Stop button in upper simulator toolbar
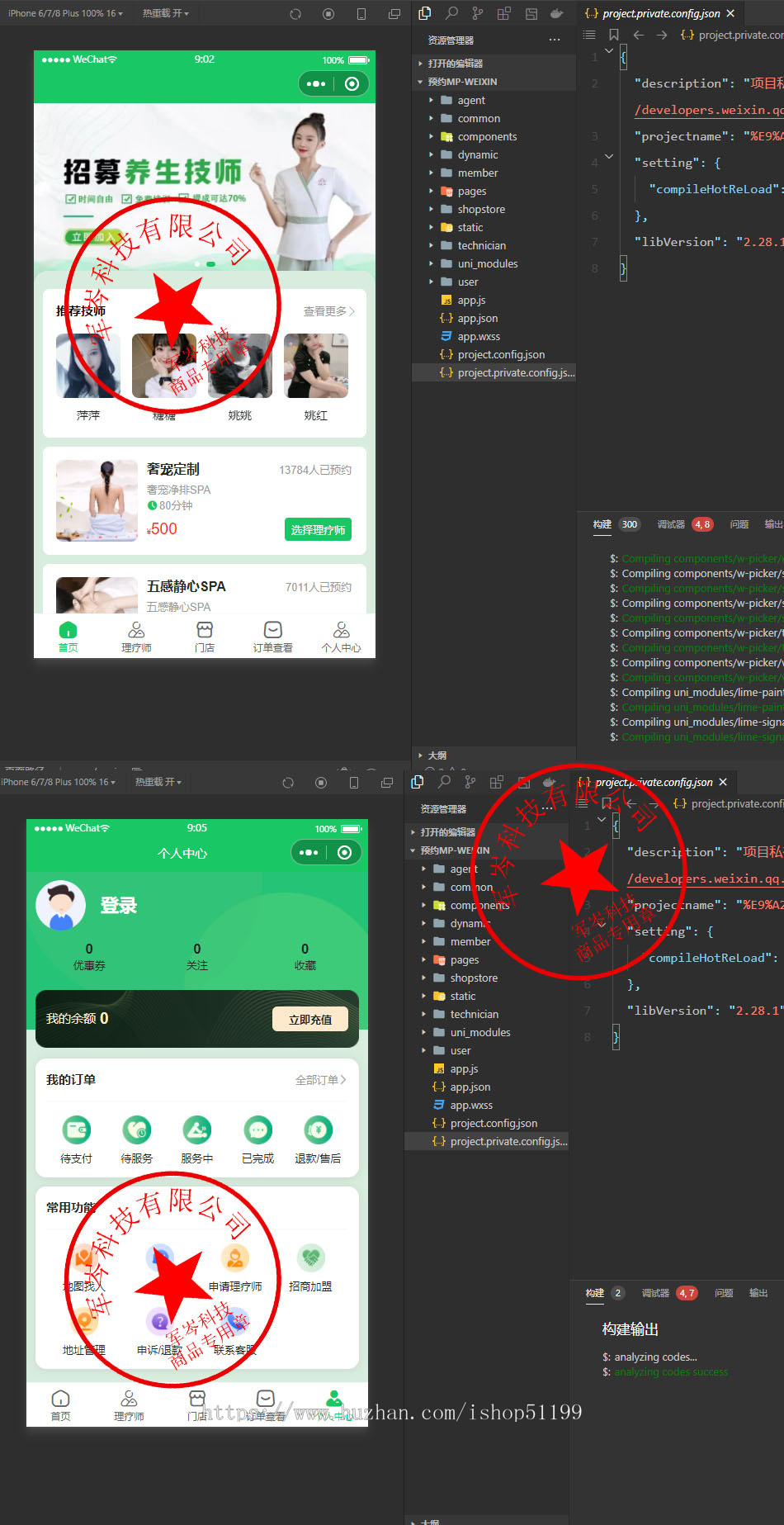The width and height of the screenshot is (784, 1525). pyautogui.click(x=328, y=14)
